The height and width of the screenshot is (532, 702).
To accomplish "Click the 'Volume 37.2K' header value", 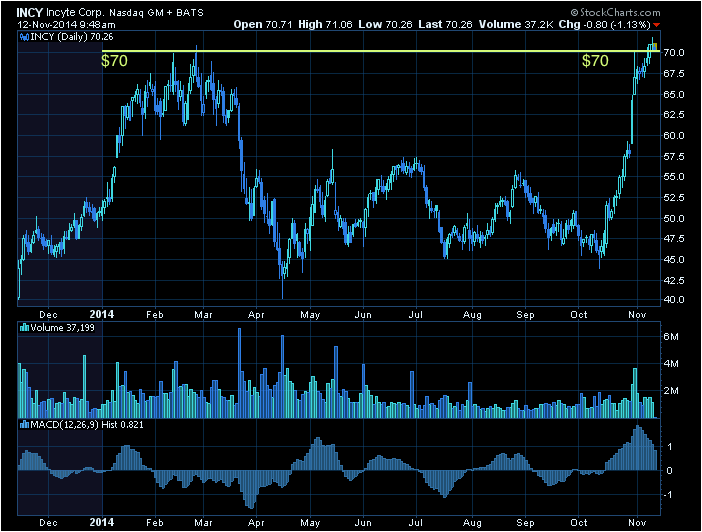I will pyautogui.click(x=516, y=25).
